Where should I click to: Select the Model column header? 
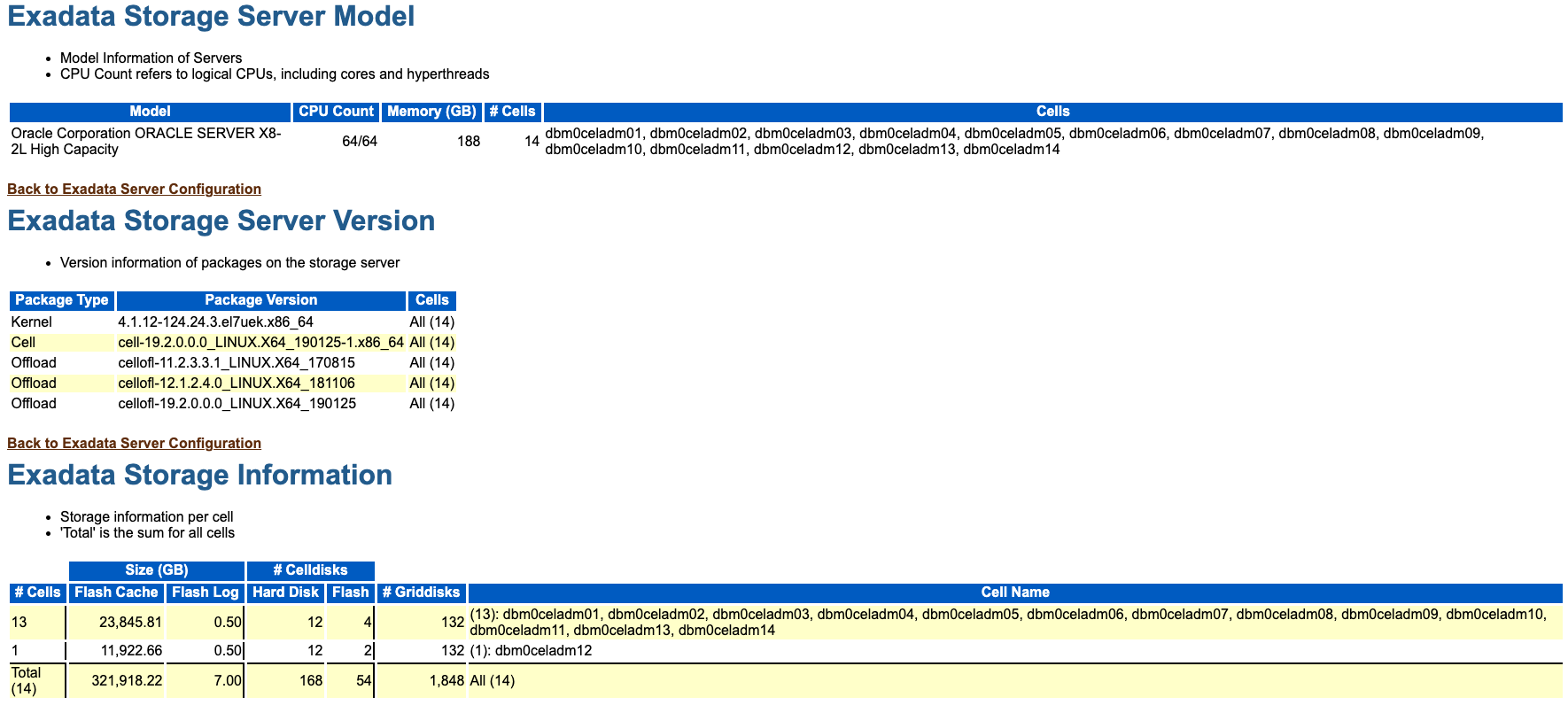tap(150, 112)
